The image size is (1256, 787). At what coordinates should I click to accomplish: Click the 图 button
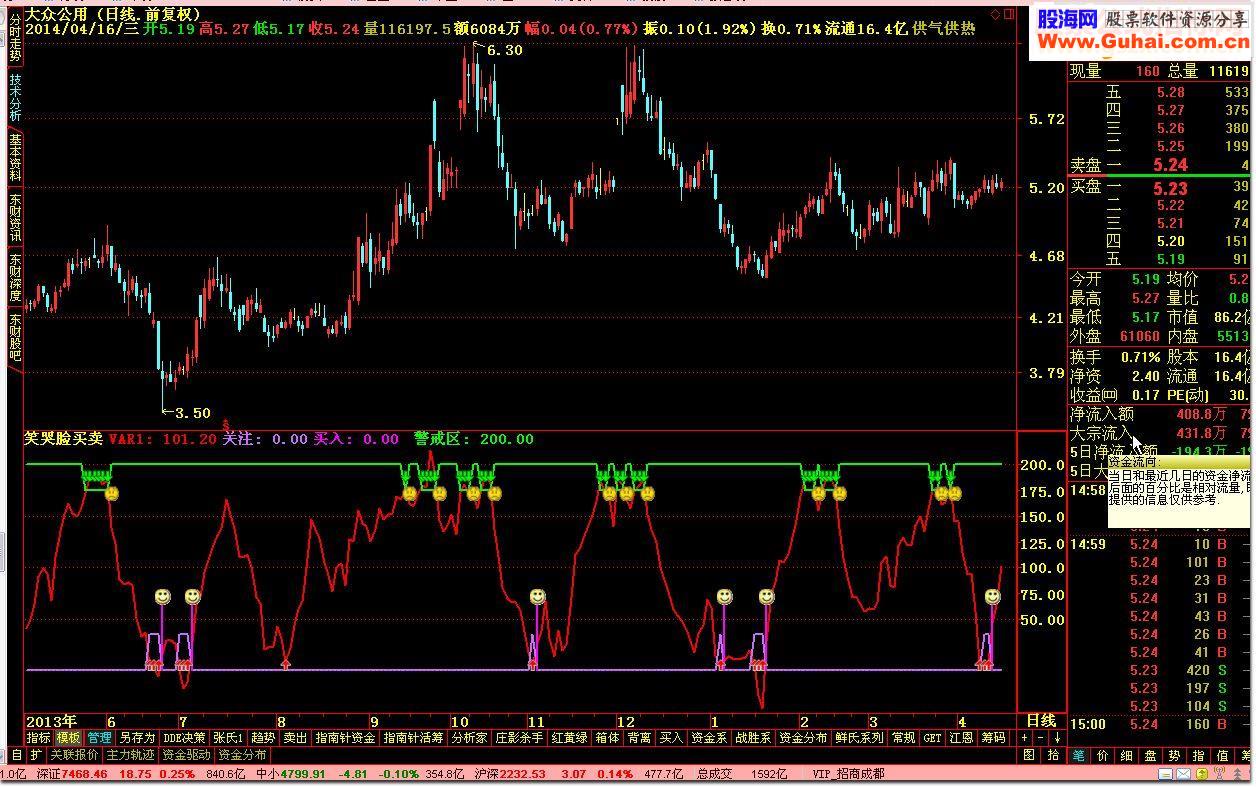pyautogui.click(x=1031, y=756)
